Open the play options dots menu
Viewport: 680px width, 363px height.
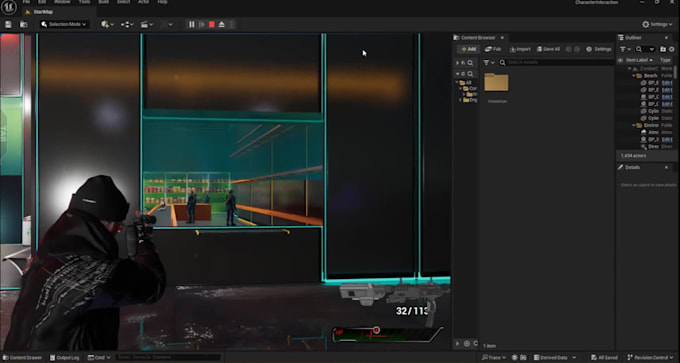point(231,25)
